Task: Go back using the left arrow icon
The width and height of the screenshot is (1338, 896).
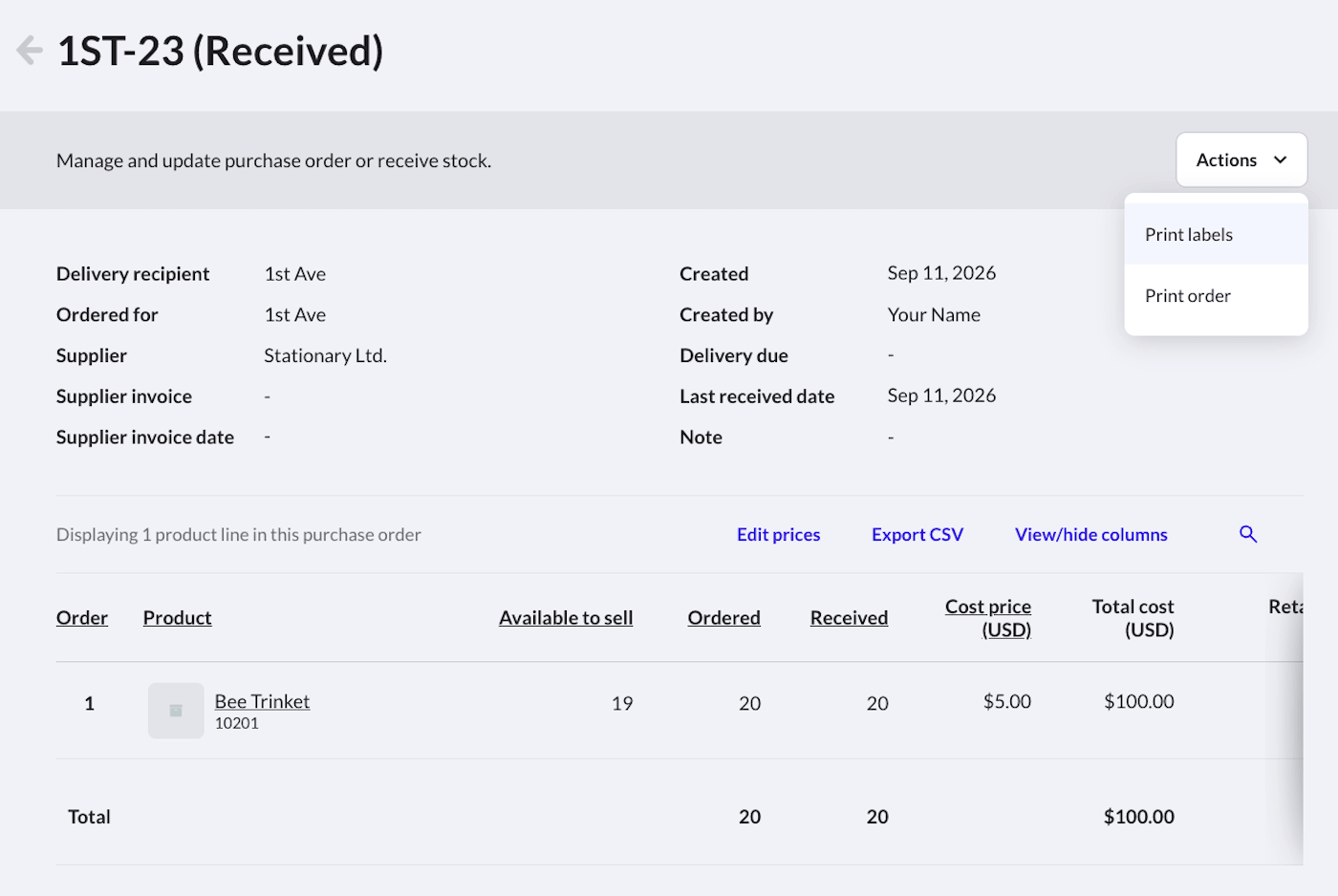Action: tap(30, 51)
